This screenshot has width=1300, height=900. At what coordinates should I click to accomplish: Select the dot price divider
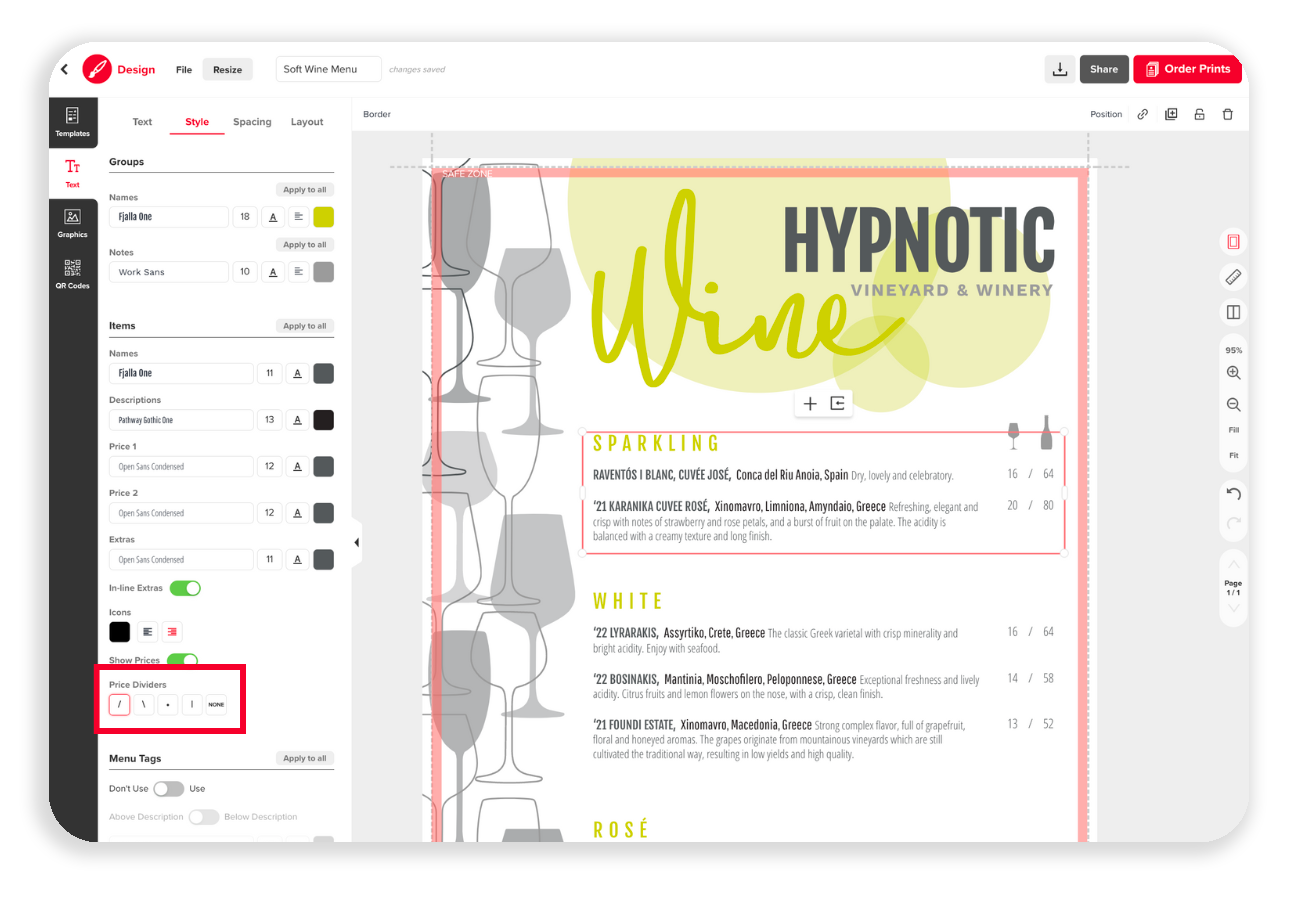pos(168,705)
